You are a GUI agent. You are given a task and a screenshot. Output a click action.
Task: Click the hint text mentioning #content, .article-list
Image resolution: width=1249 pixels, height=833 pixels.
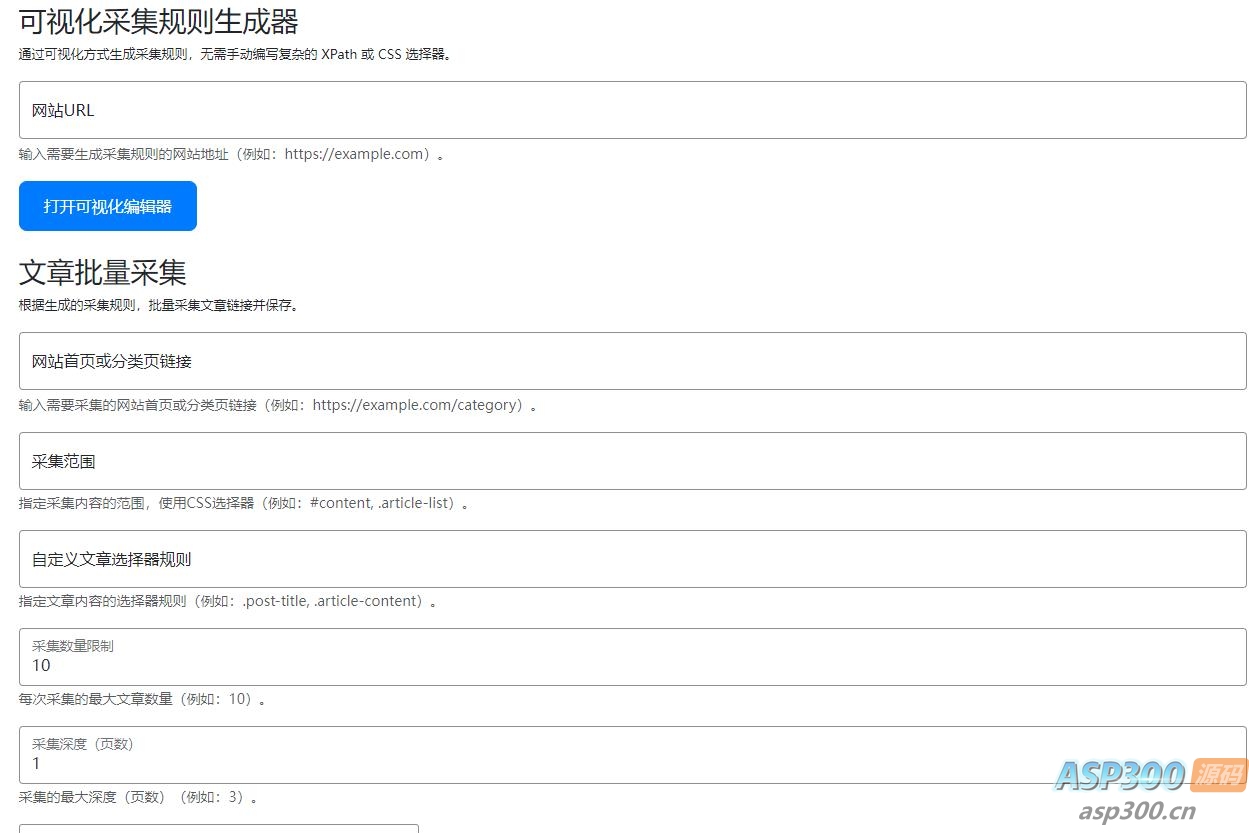[244, 503]
